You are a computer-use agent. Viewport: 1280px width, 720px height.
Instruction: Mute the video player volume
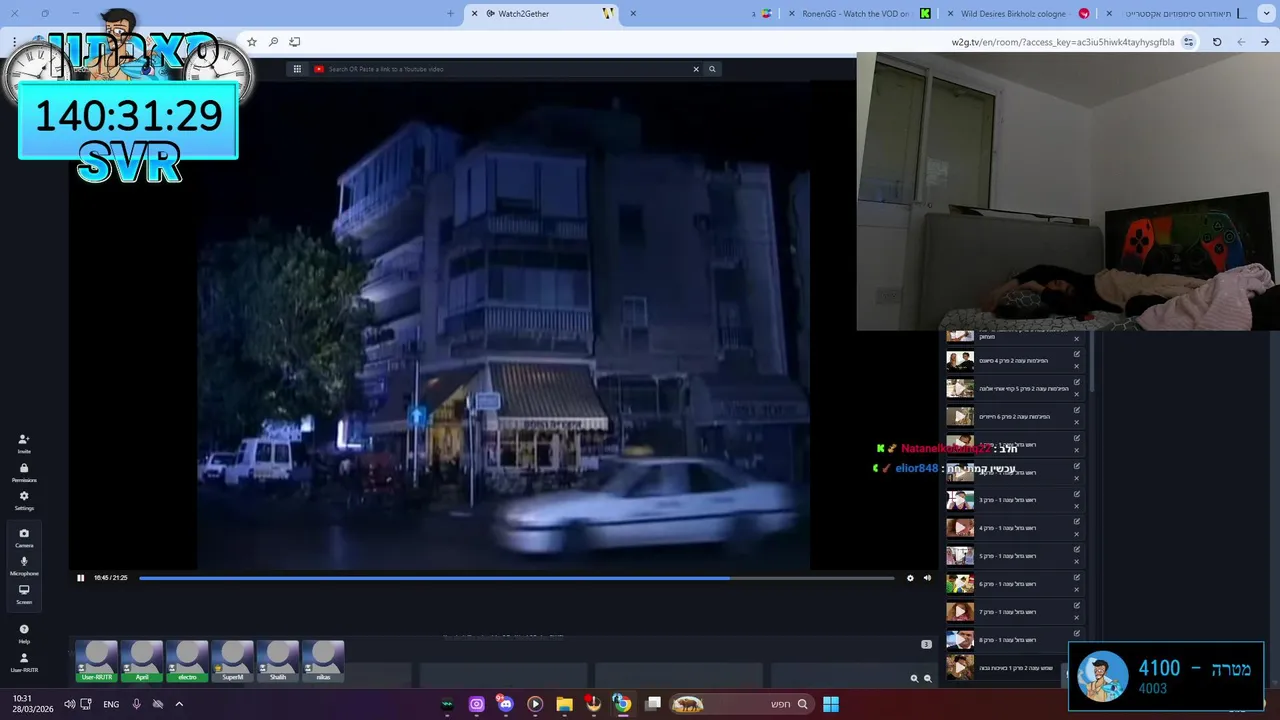click(927, 578)
